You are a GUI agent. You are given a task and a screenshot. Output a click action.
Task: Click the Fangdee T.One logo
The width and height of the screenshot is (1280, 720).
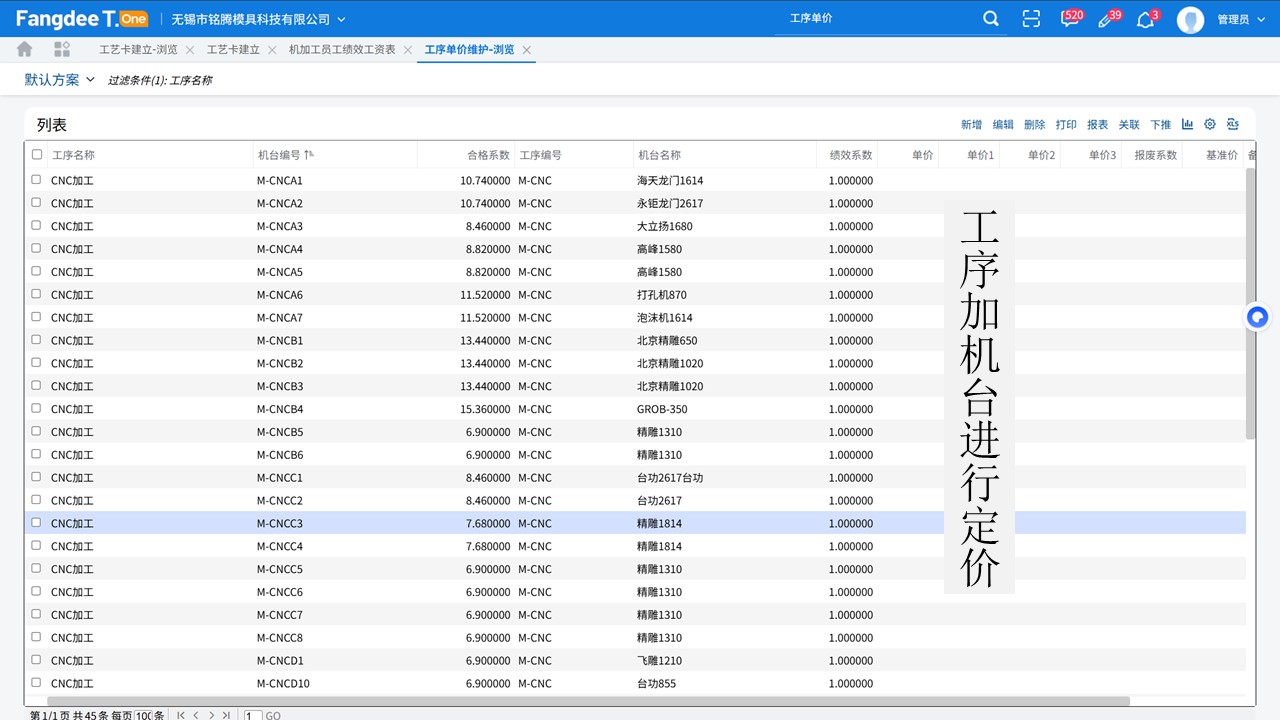click(x=82, y=19)
